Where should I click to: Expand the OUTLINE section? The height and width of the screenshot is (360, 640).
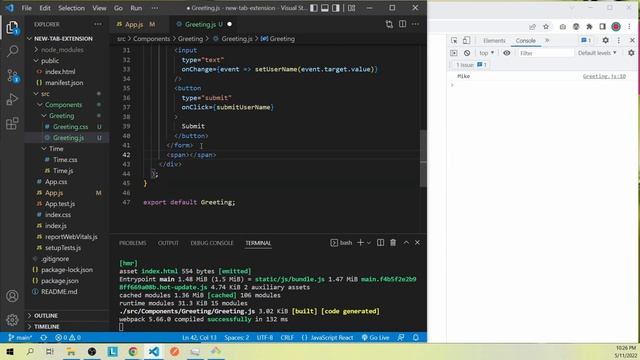[46, 316]
